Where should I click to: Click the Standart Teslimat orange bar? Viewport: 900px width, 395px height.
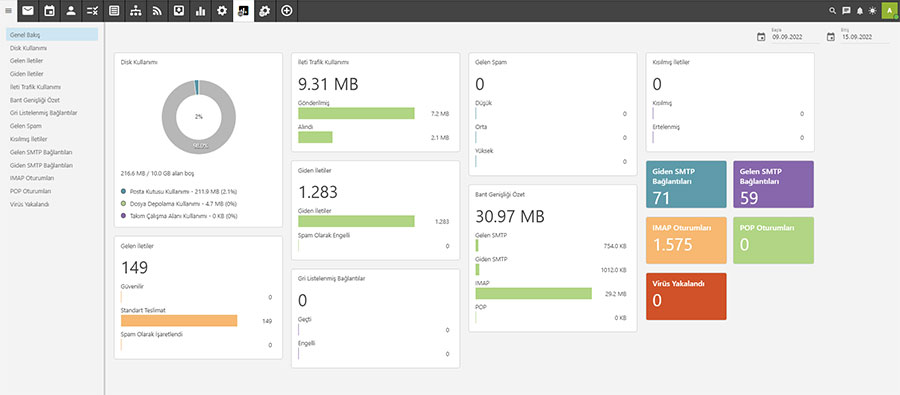tap(179, 321)
